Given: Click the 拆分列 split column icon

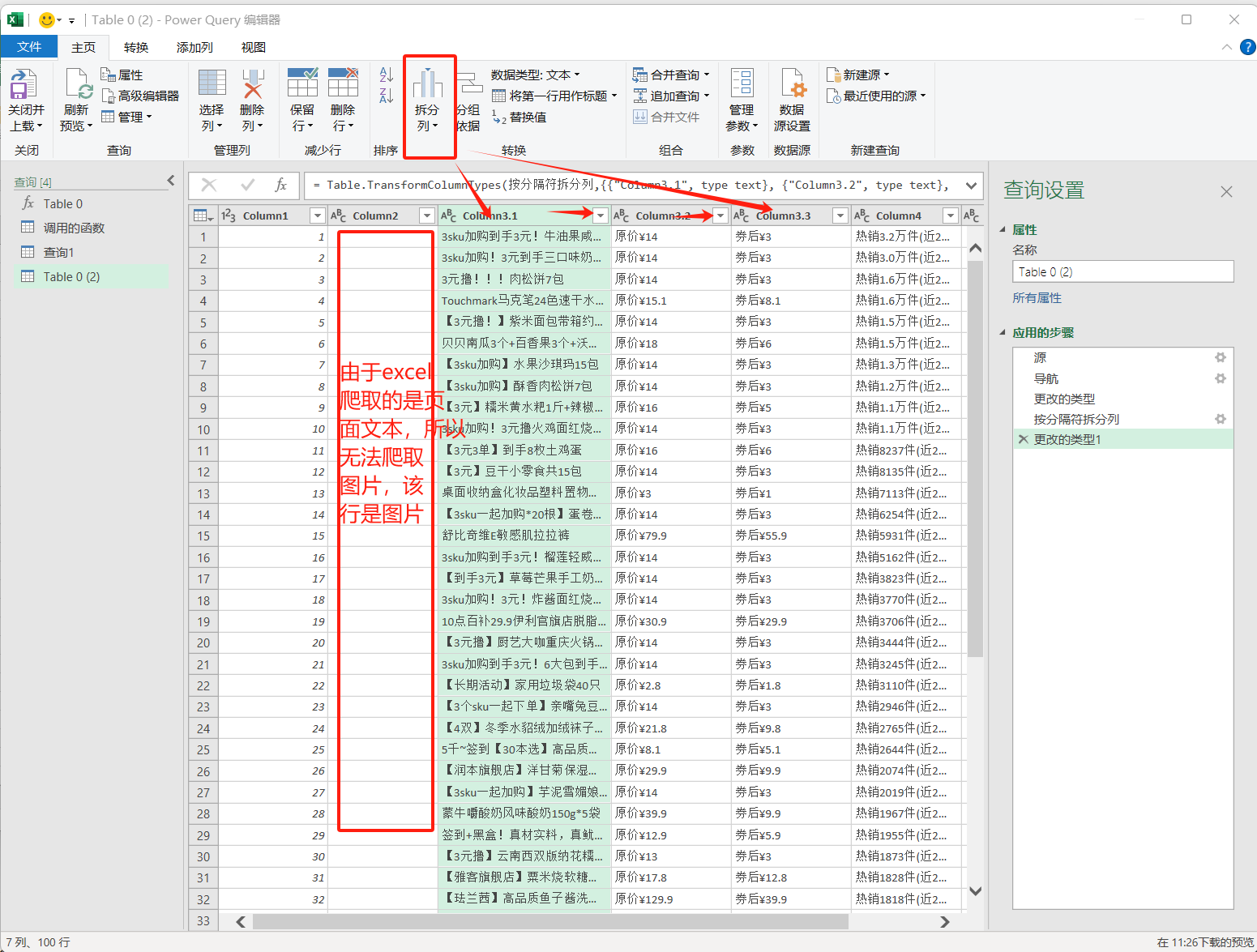Looking at the screenshot, I should point(427,83).
